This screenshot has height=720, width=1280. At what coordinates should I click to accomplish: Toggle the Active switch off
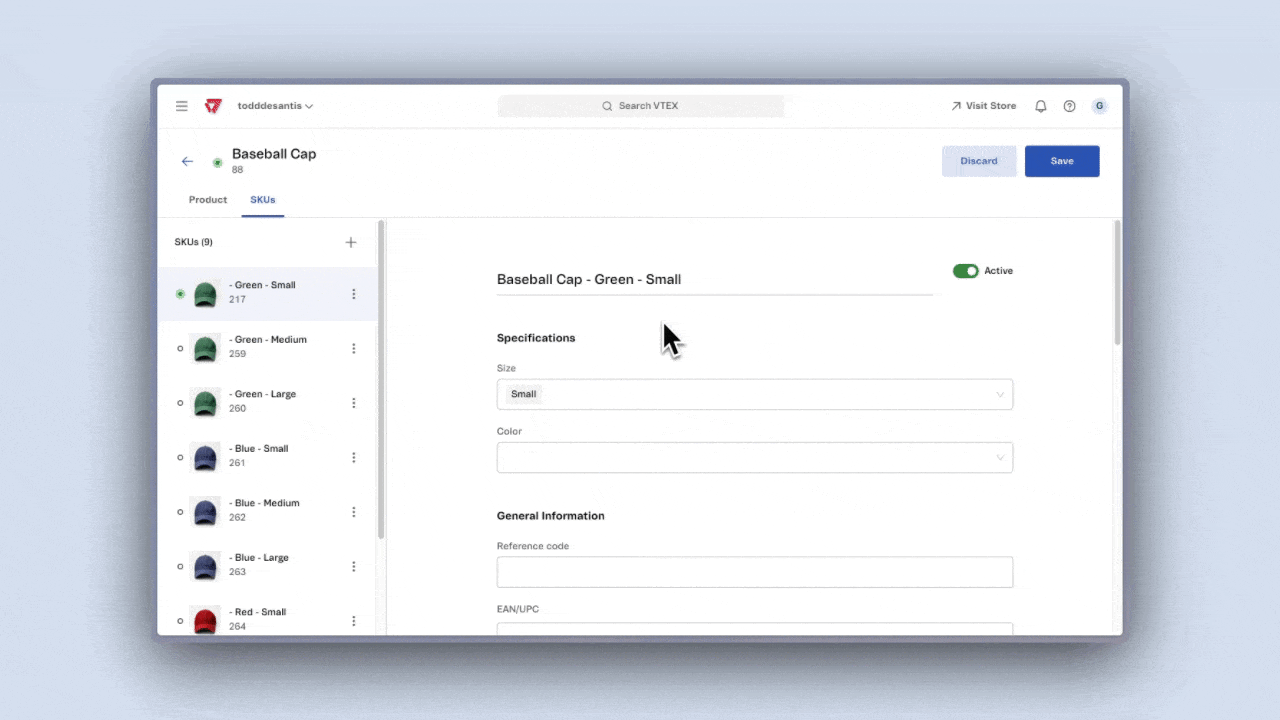[966, 271]
